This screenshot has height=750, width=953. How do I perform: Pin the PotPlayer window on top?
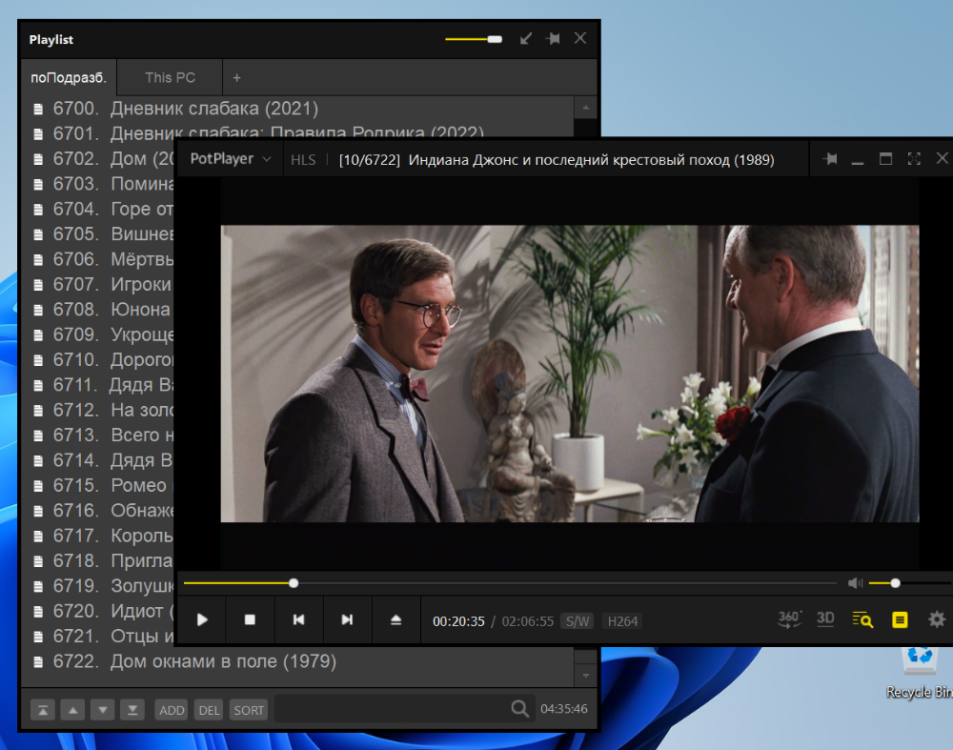tap(830, 159)
